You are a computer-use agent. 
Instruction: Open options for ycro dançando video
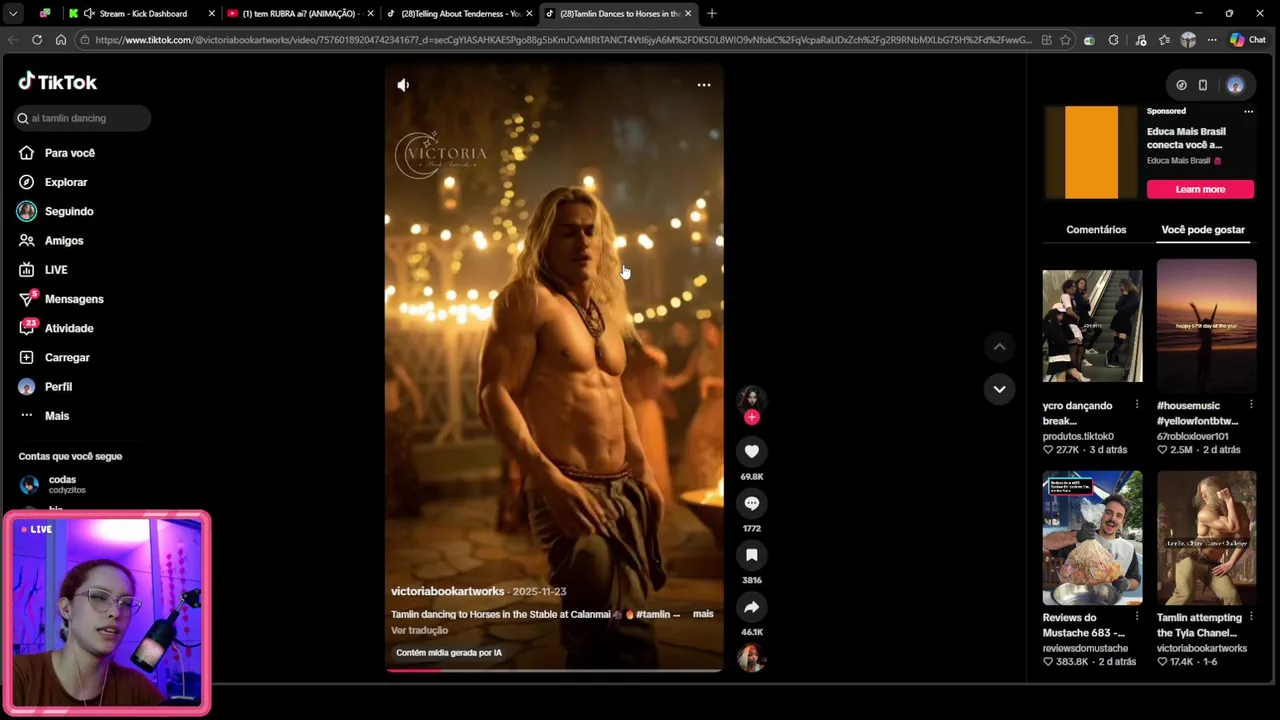coord(1137,405)
